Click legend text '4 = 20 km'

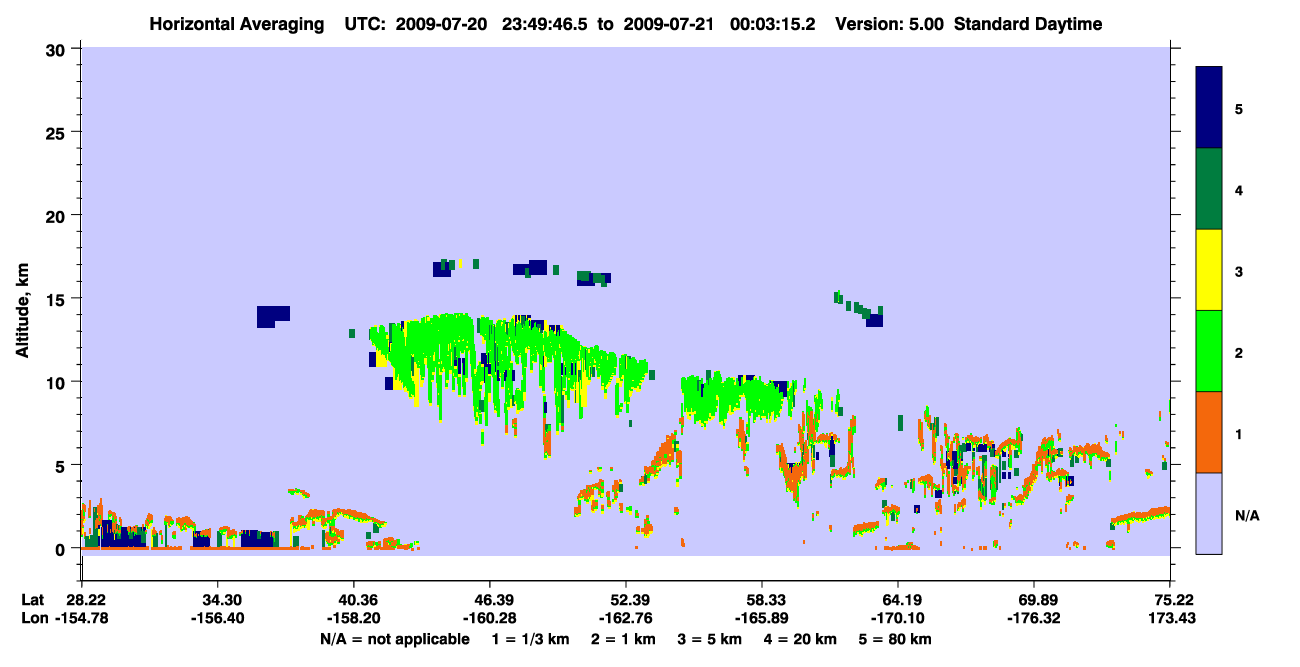pyautogui.click(x=802, y=639)
